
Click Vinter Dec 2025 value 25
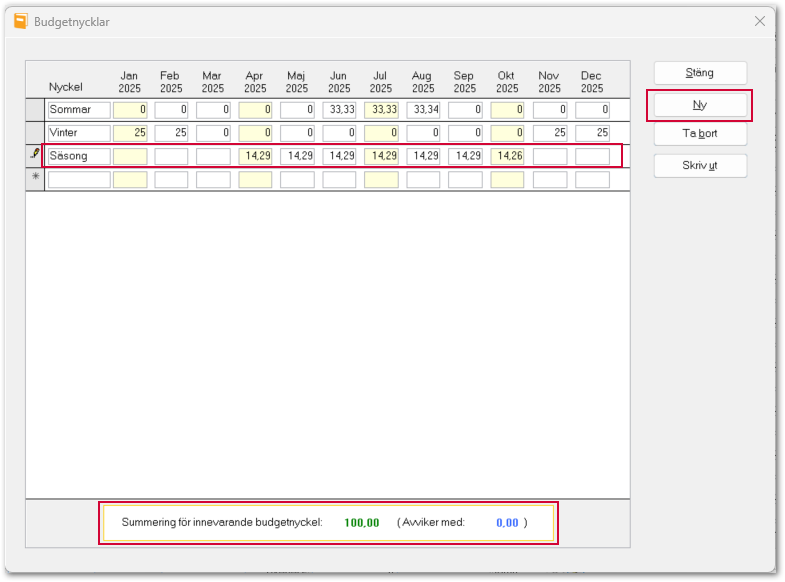(x=592, y=133)
